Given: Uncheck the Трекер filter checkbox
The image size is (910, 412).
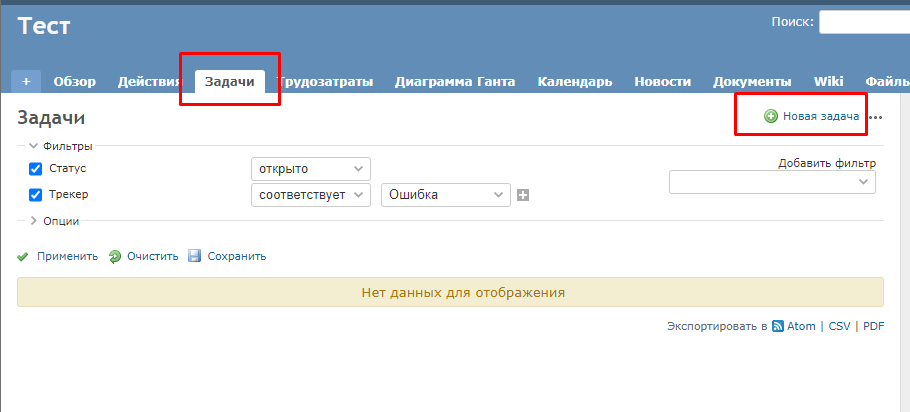Looking at the screenshot, I should 36,195.
